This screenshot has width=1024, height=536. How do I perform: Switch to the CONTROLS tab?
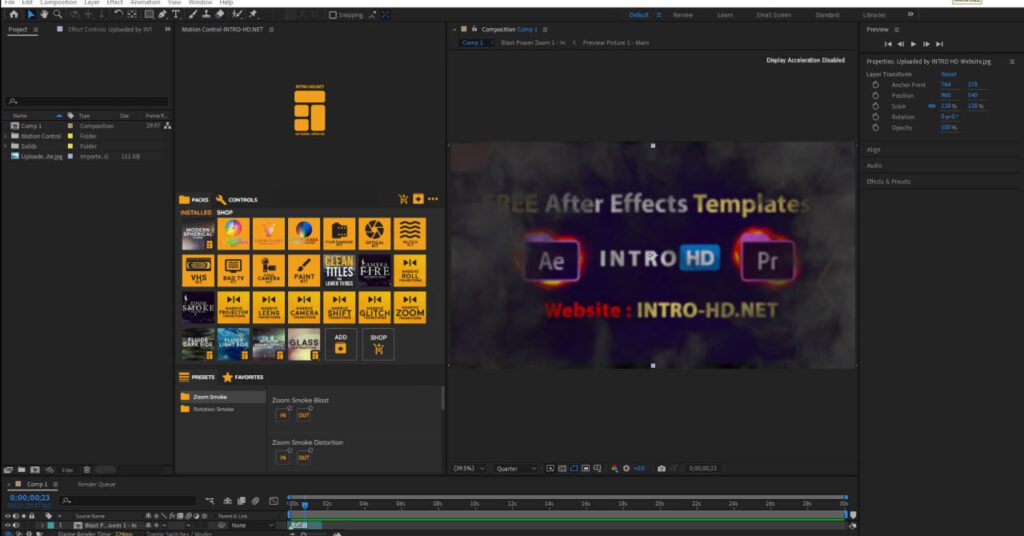(x=236, y=200)
